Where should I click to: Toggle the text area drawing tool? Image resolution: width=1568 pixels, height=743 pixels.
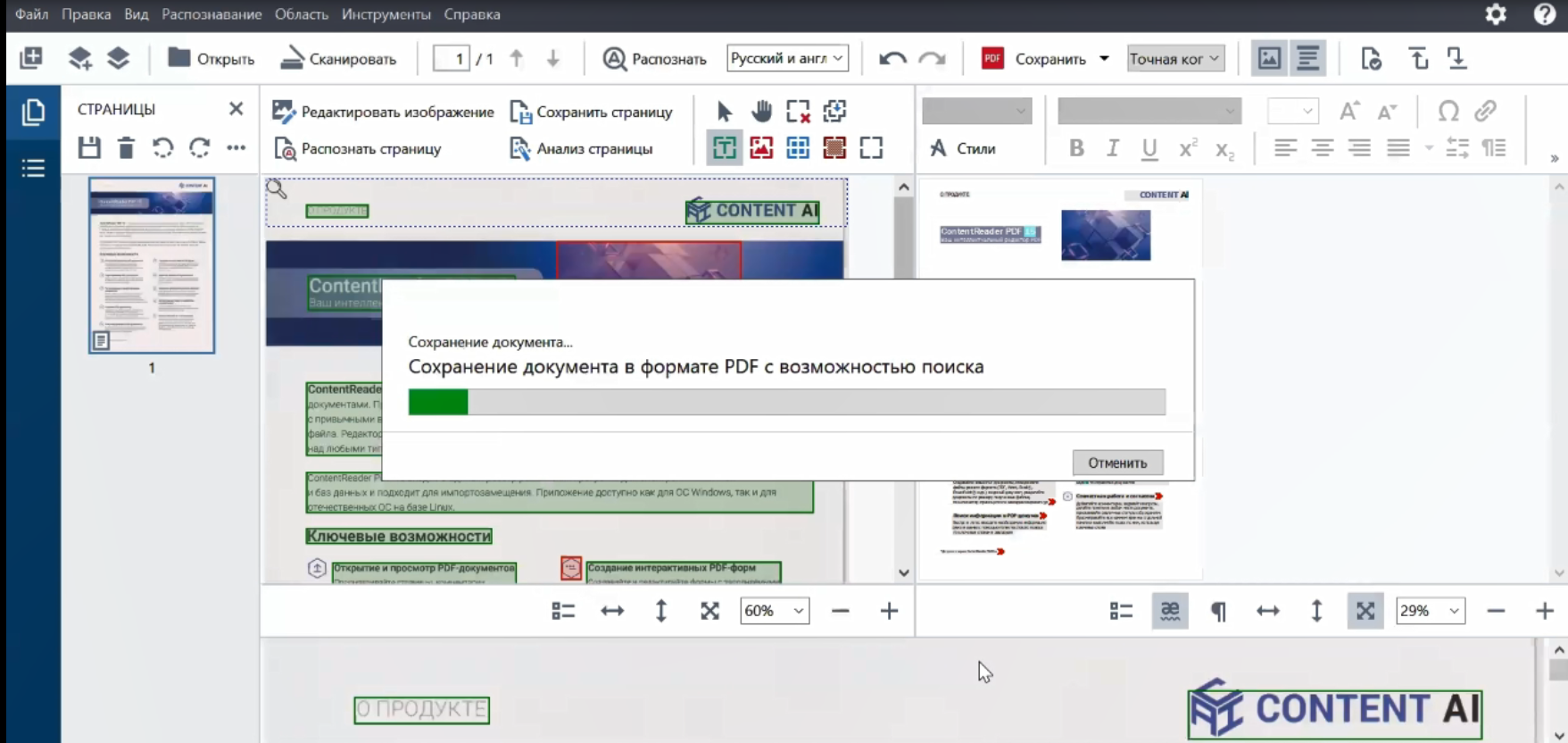[725, 147]
